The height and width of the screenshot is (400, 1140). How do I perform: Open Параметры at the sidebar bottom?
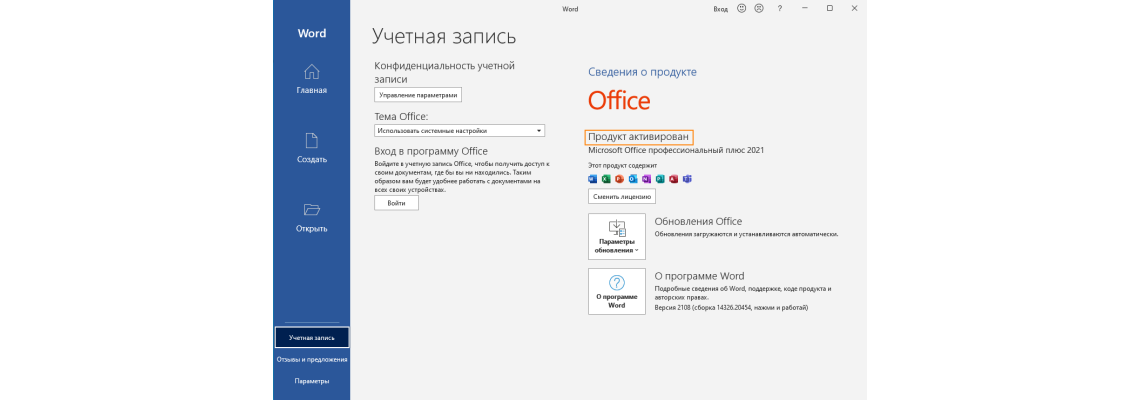click(311, 381)
